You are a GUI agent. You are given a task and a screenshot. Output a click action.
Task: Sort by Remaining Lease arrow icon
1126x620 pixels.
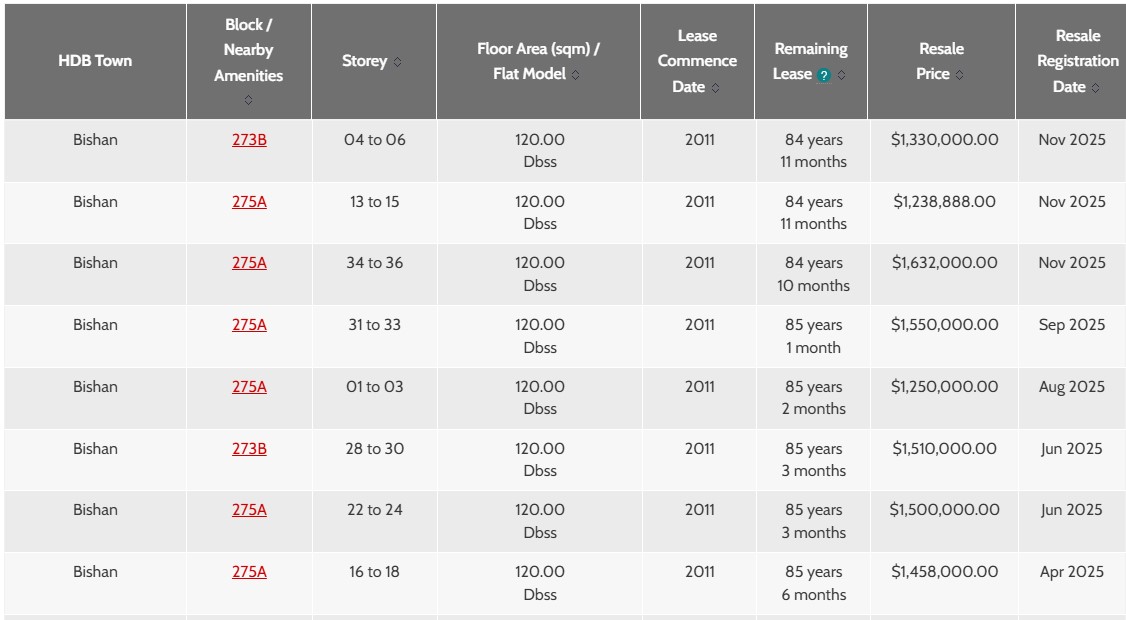coord(842,75)
